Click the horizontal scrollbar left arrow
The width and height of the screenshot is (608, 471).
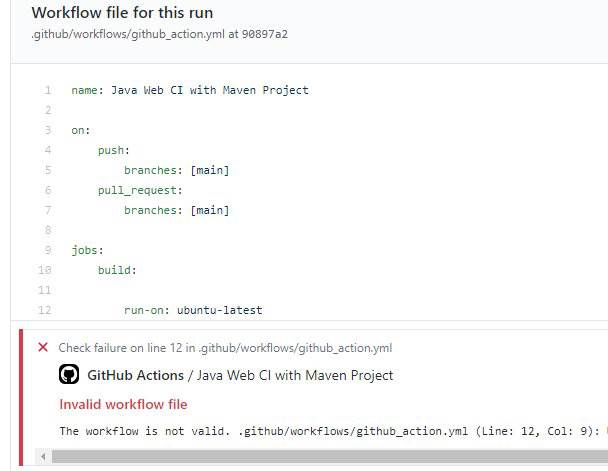click(x=43, y=456)
